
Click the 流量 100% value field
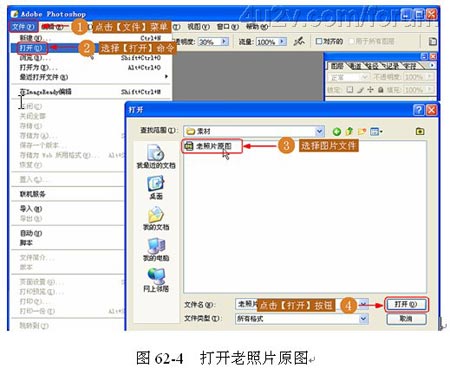(268, 42)
